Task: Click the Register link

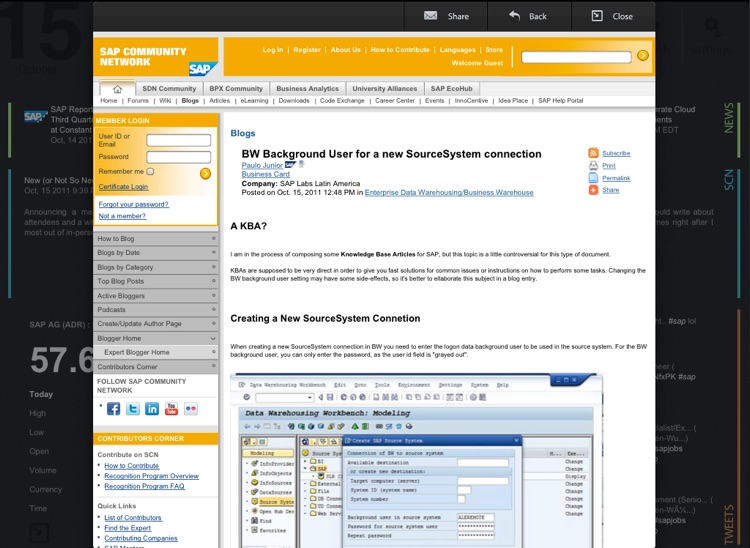Action: point(307,50)
